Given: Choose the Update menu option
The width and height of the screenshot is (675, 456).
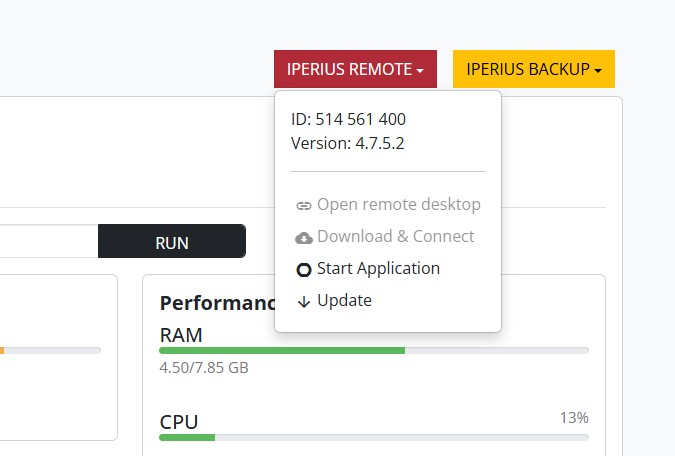Looking at the screenshot, I should tap(344, 301).
